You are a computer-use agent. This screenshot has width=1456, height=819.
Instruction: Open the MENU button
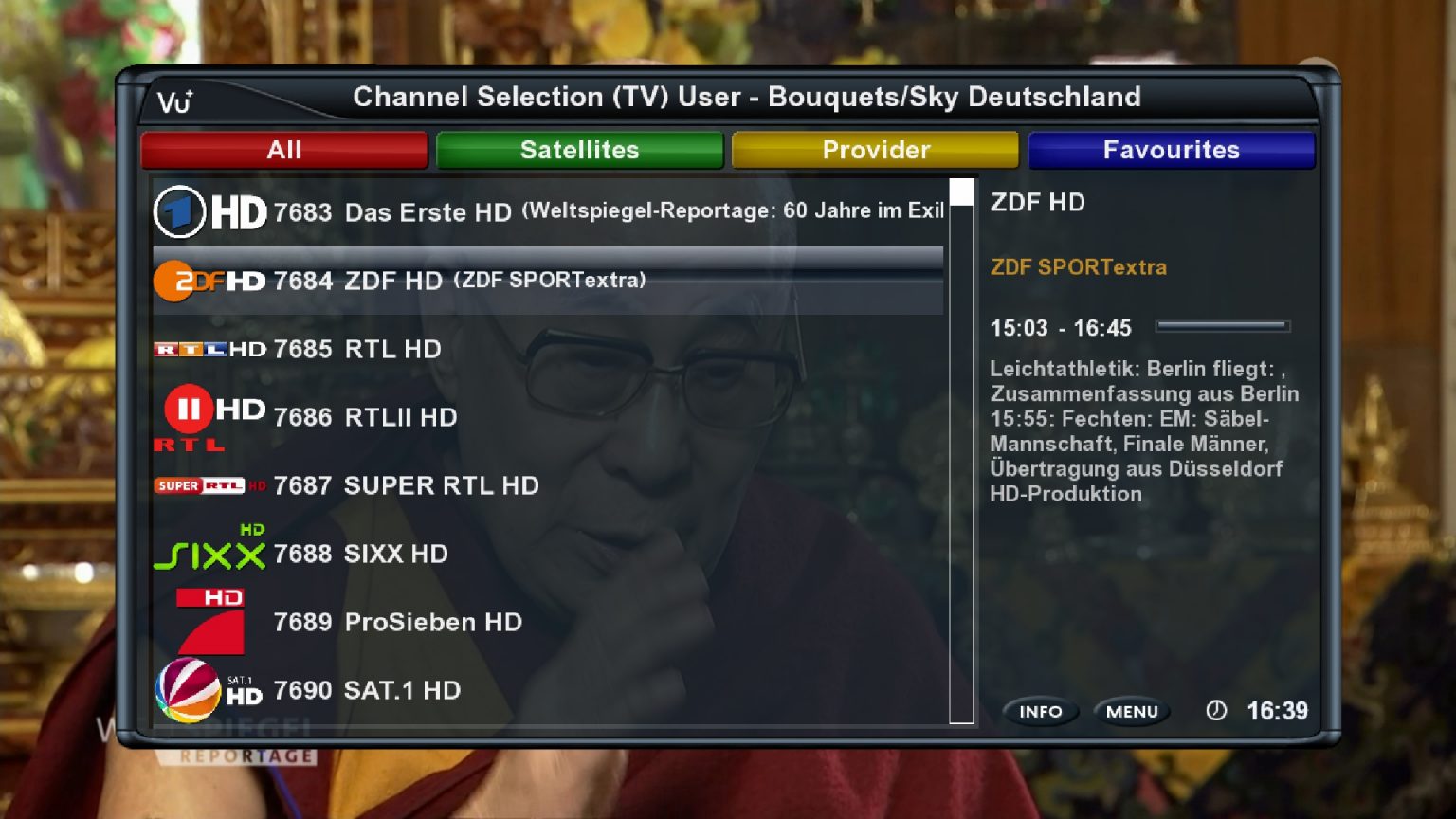click(1132, 711)
